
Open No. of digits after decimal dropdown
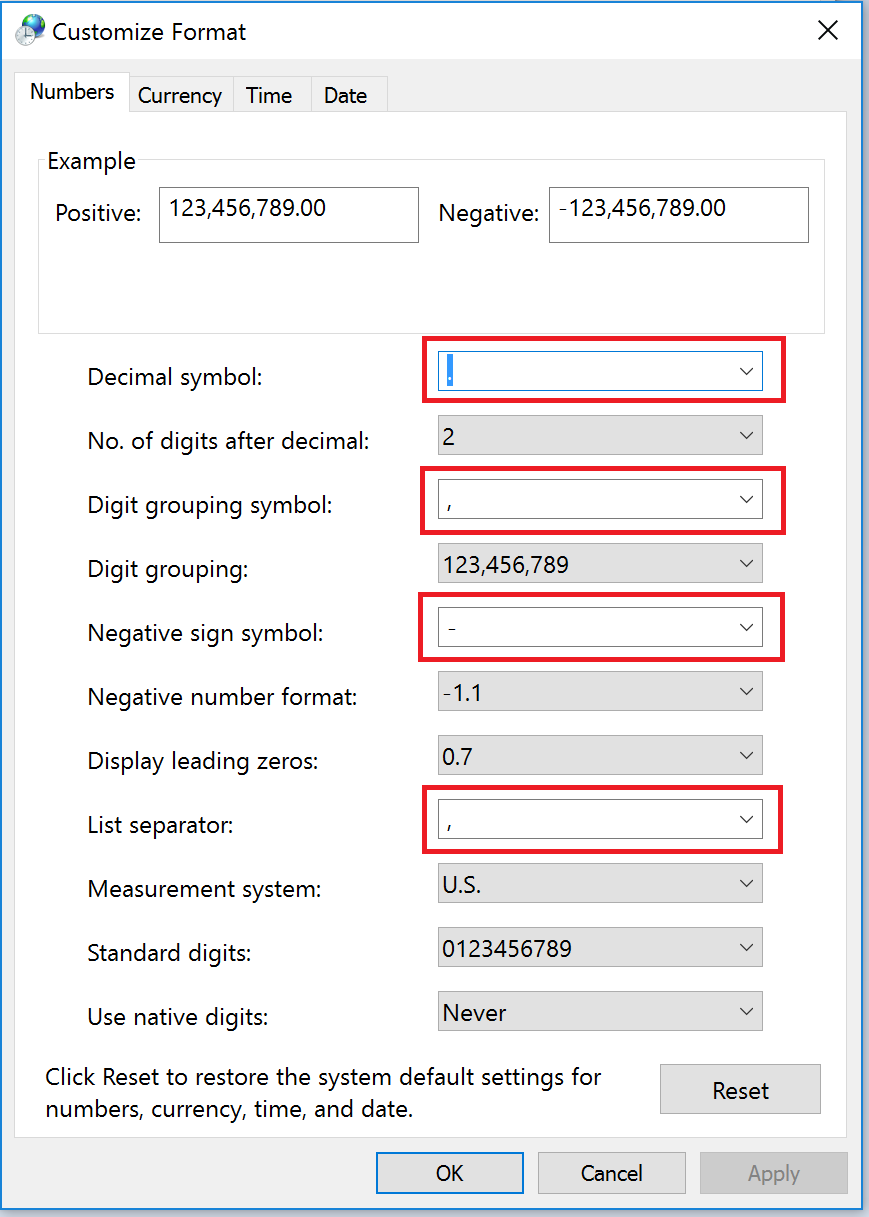click(x=600, y=436)
